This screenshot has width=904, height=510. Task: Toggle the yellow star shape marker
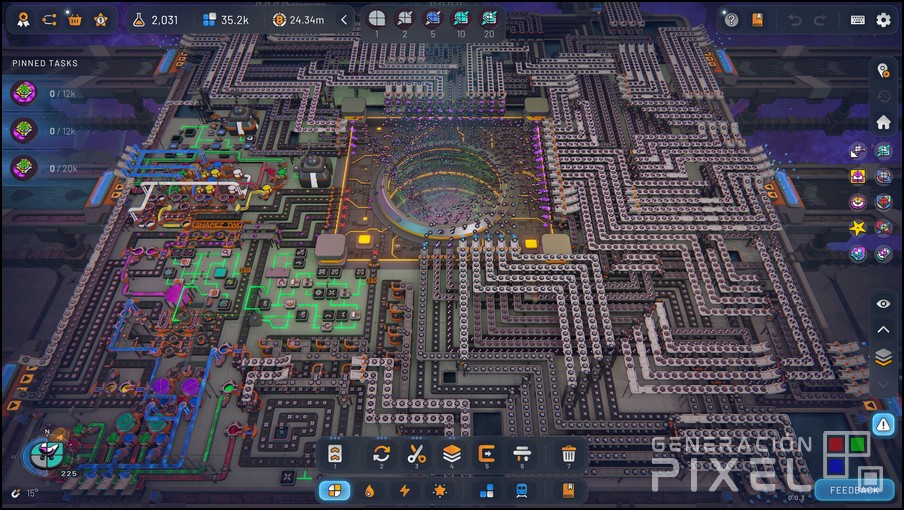(x=857, y=228)
